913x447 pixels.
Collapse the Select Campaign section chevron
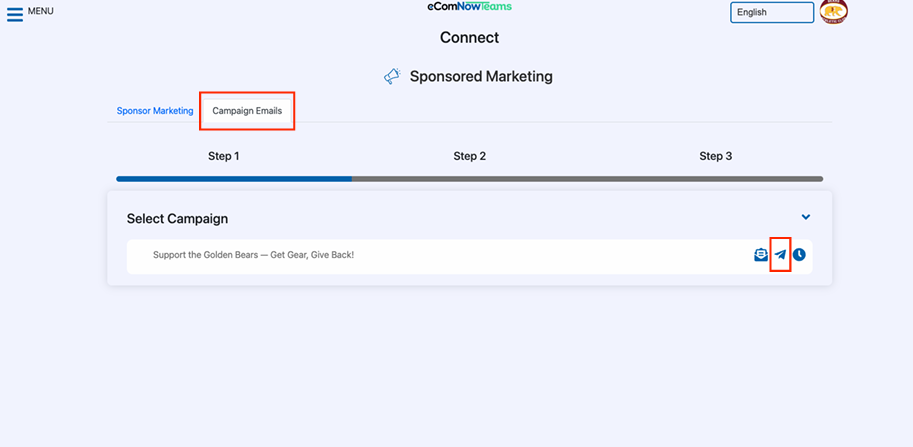click(x=806, y=217)
